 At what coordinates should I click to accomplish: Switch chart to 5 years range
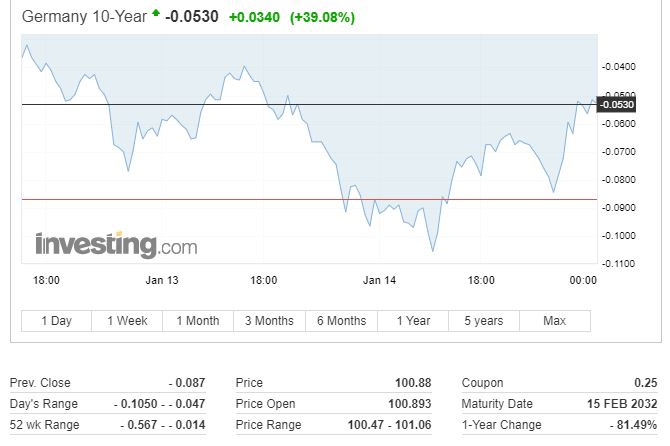[484, 321]
